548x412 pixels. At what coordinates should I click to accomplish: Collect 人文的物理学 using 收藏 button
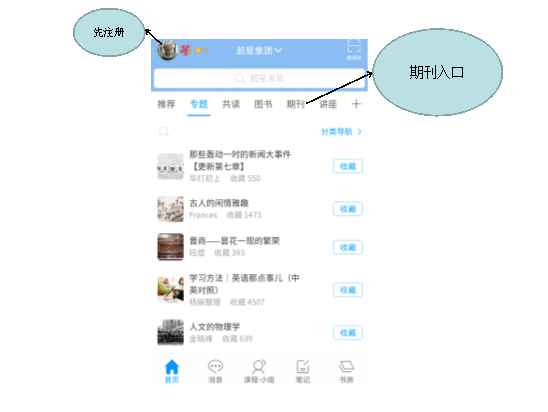pyautogui.click(x=348, y=333)
